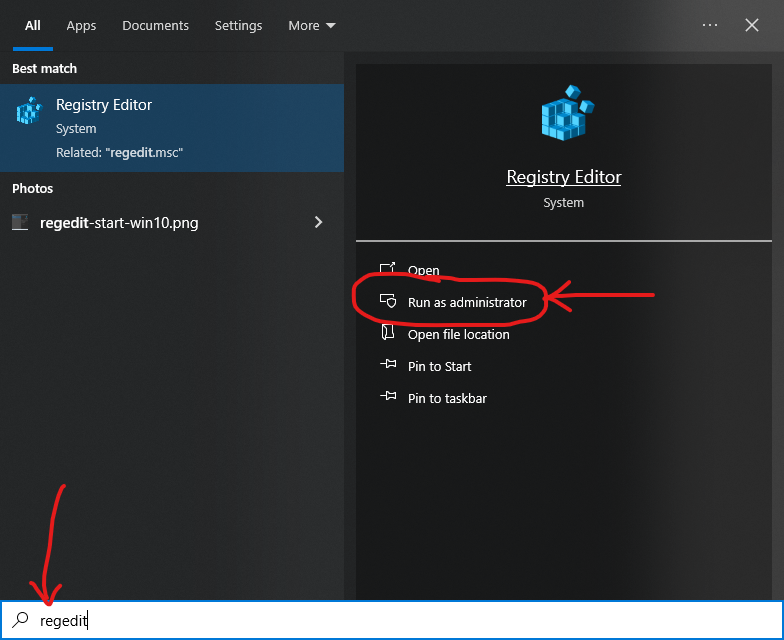The width and height of the screenshot is (784, 640).
Task: Click the large Registry Editor icon in preview pane
Action: pos(568,112)
